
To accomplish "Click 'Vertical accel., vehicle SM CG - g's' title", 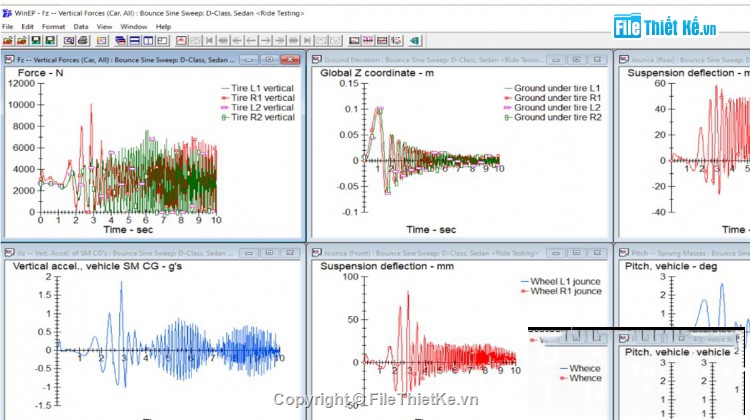I will (x=97, y=266).
